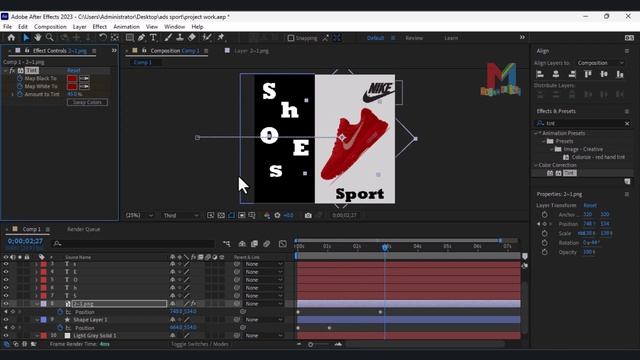Select the Pen tool
This screenshot has height=360, width=640.
(141, 38)
